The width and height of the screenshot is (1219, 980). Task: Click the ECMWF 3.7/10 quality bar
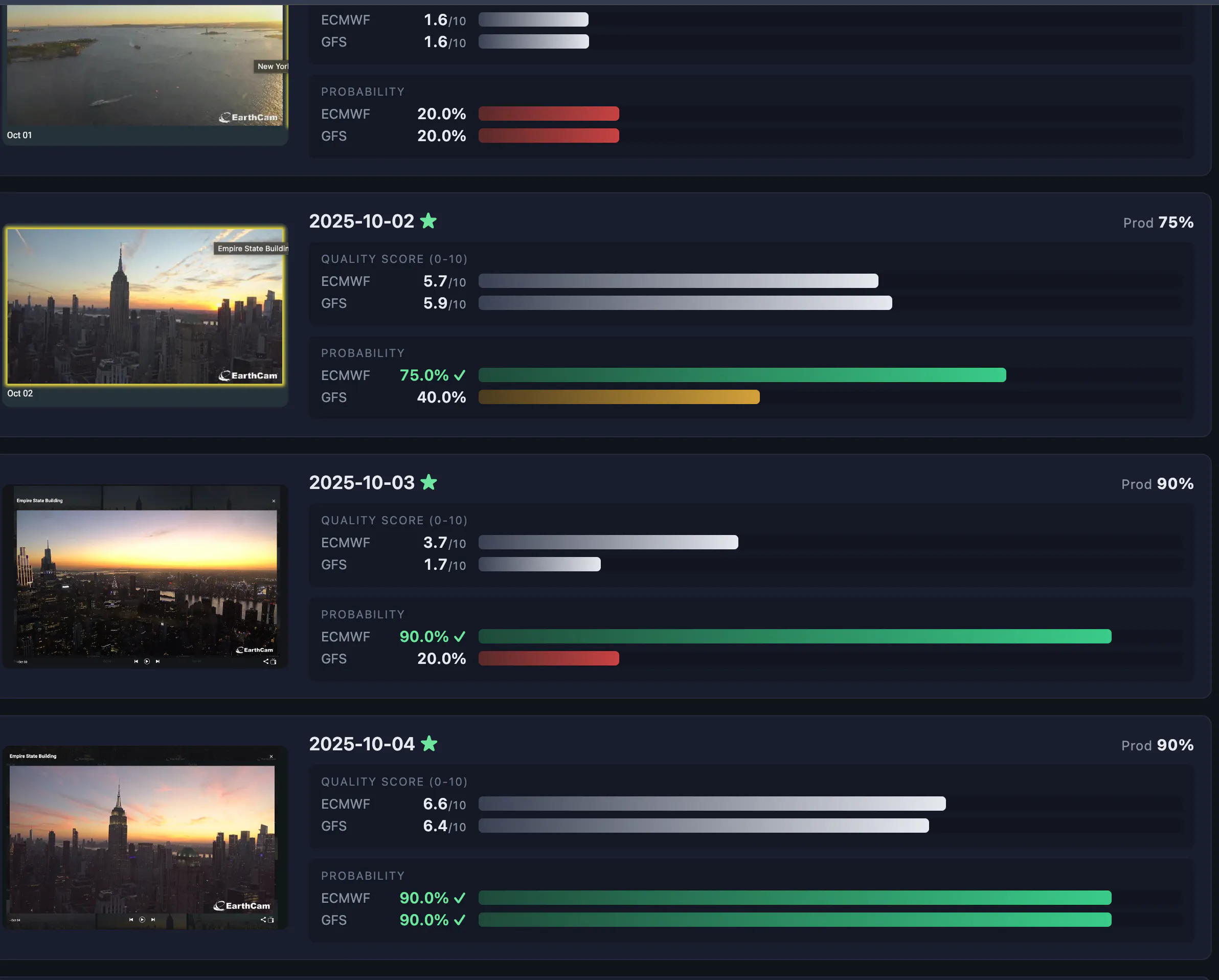point(608,542)
